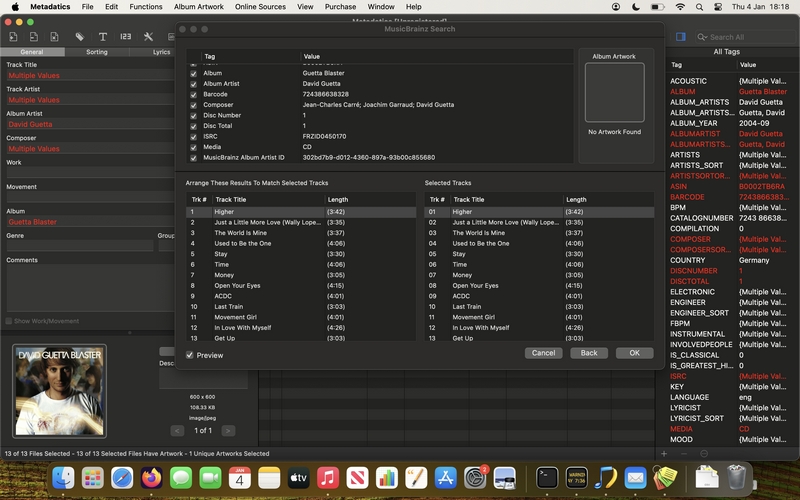Click the Genre input field

(x=80, y=246)
